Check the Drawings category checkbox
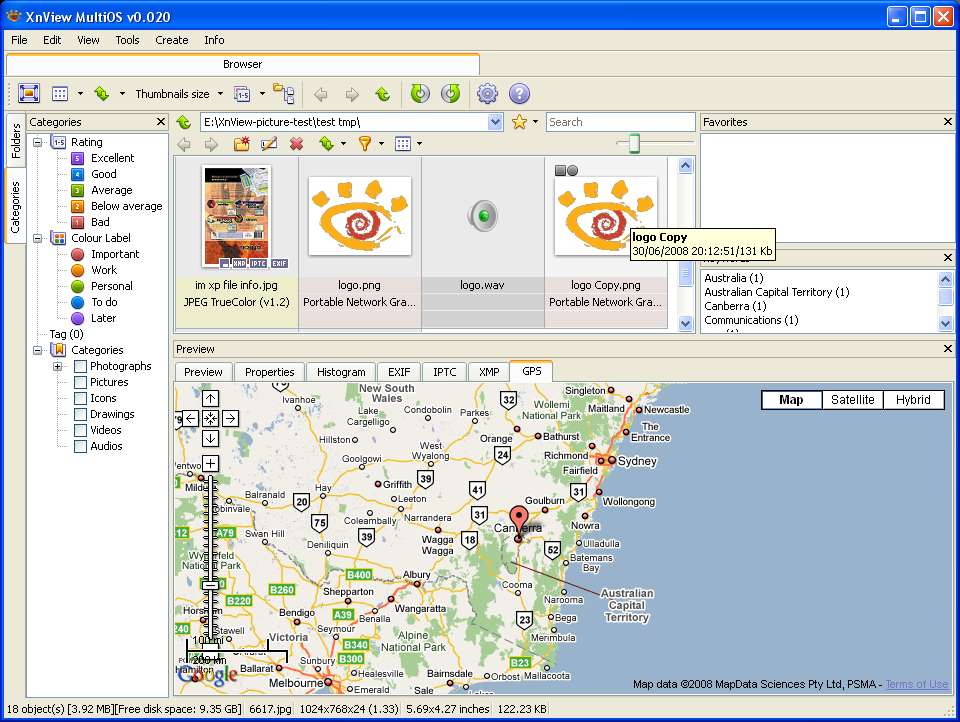 click(x=80, y=414)
